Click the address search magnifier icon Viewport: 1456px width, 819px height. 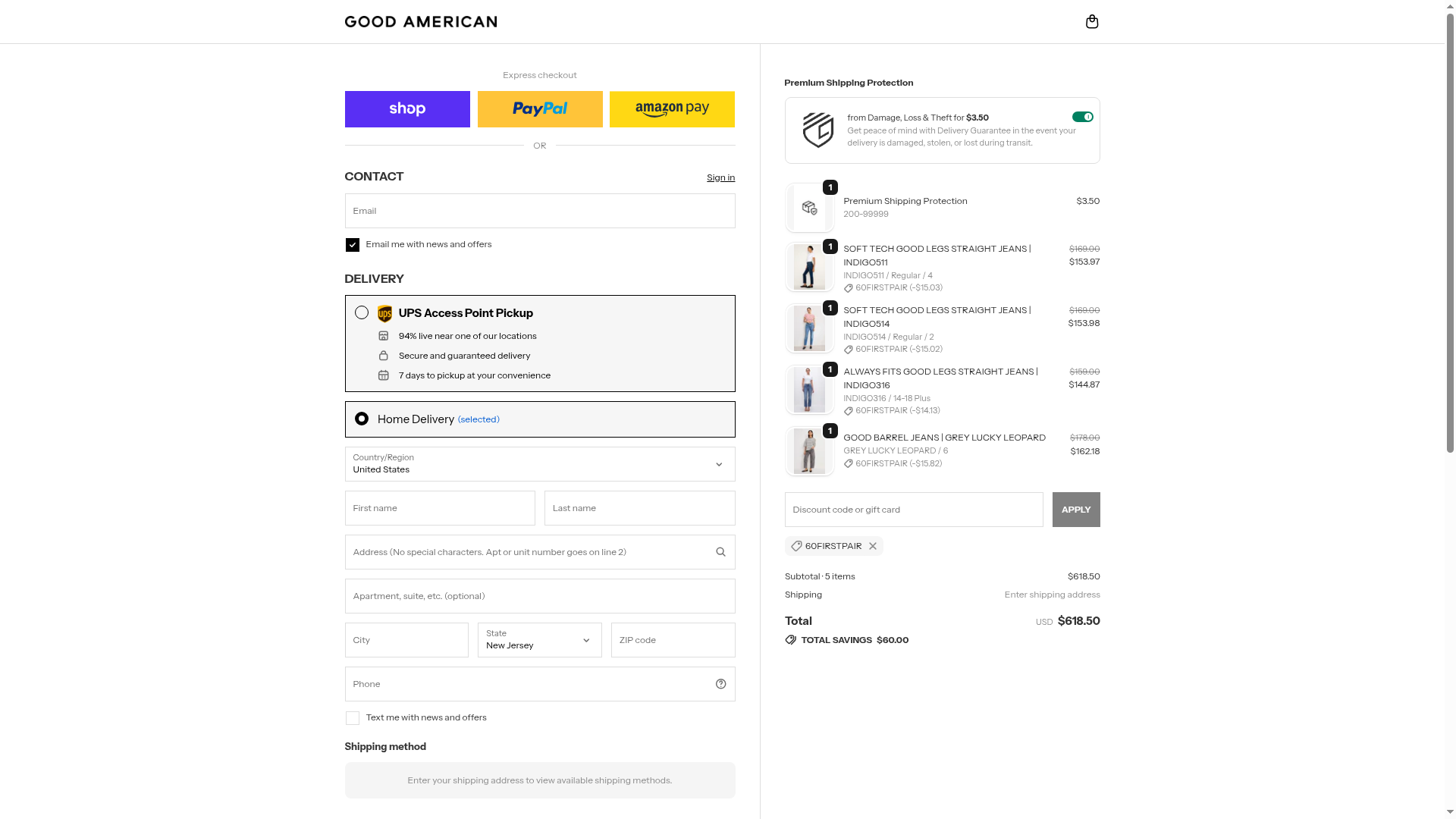720,552
